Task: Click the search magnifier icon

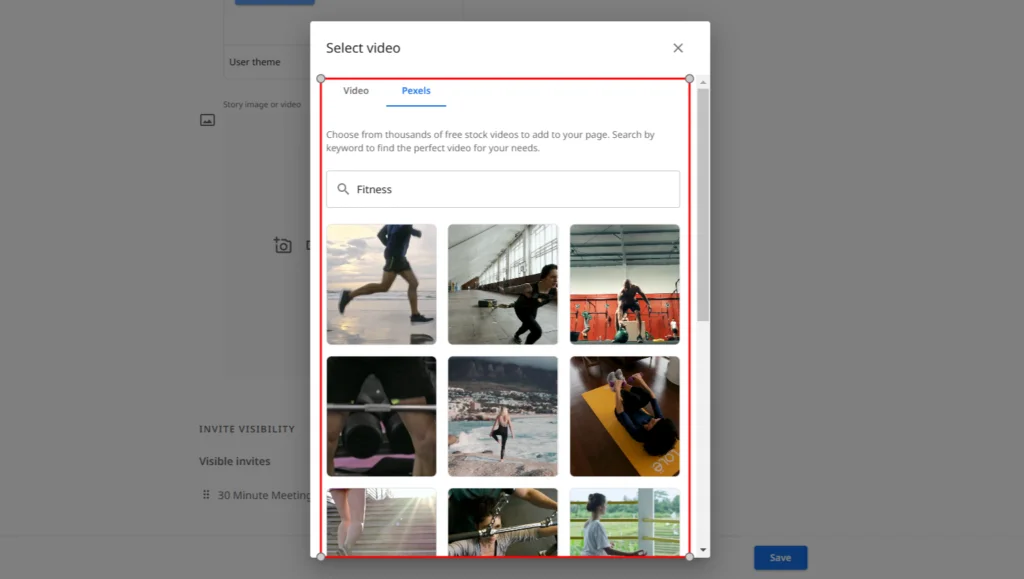Action: pos(343,189)
